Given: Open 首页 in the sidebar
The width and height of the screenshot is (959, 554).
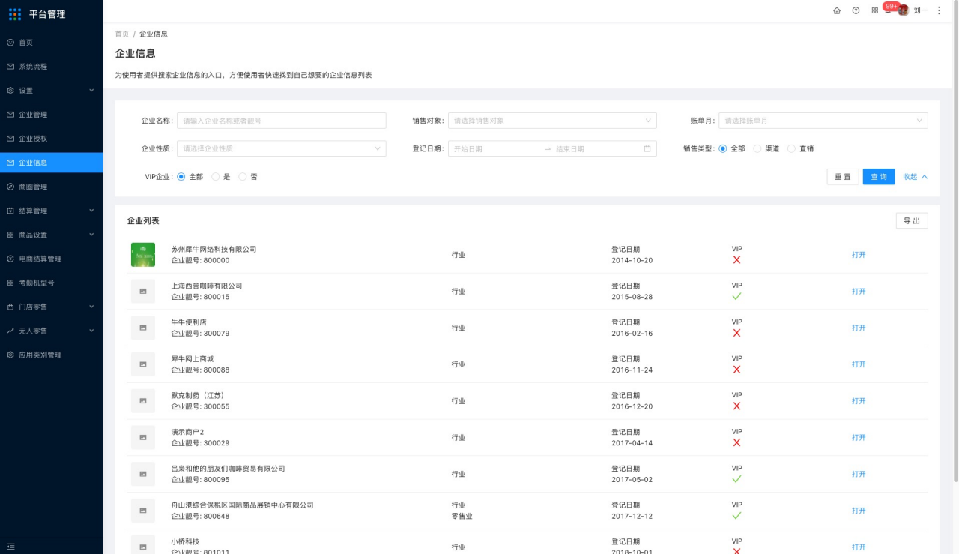Looking at the screenshot, I should [51, 43].
